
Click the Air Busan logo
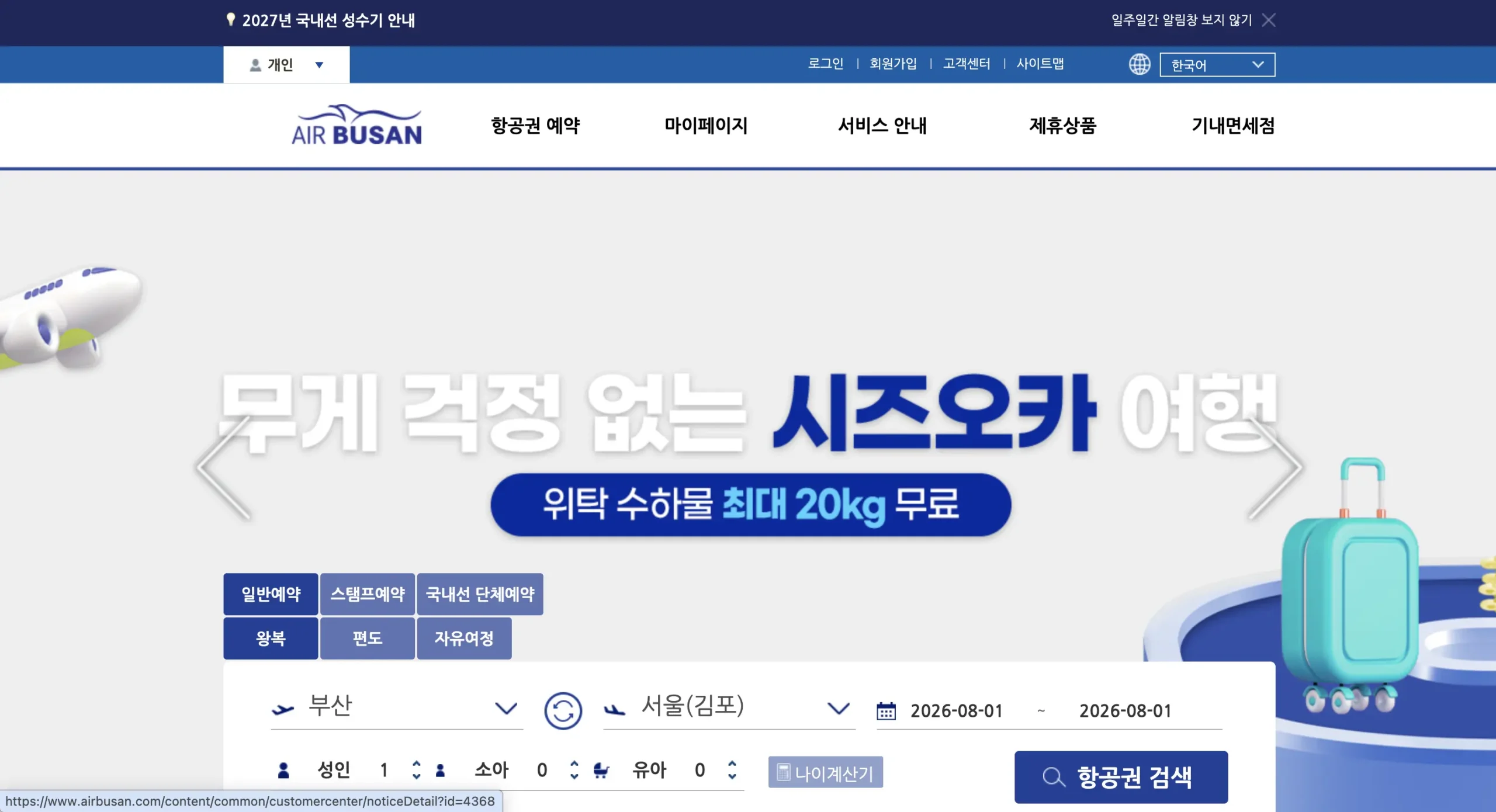[x=356, y=125]
